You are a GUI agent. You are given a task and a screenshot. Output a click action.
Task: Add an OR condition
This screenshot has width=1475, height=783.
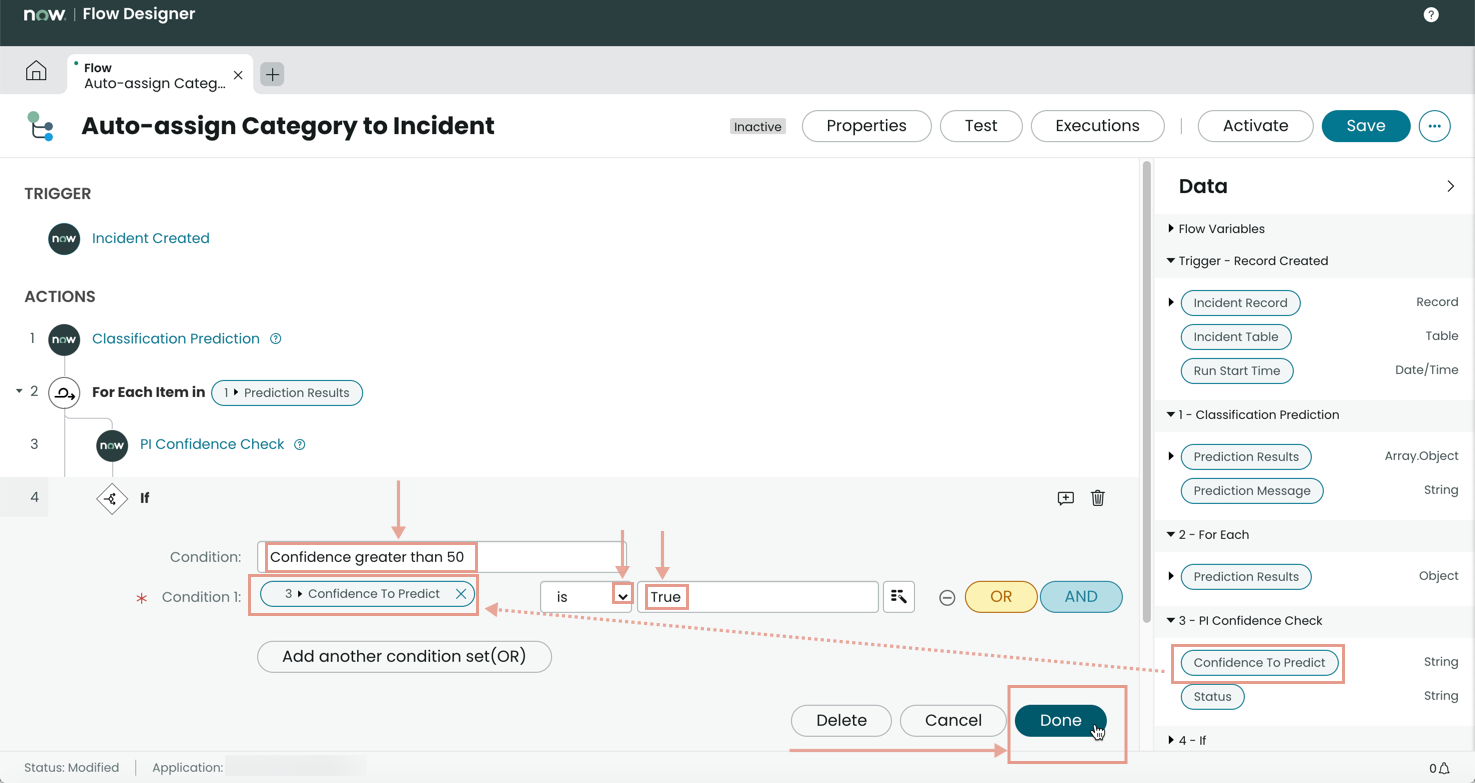[x=1001, y=597]
